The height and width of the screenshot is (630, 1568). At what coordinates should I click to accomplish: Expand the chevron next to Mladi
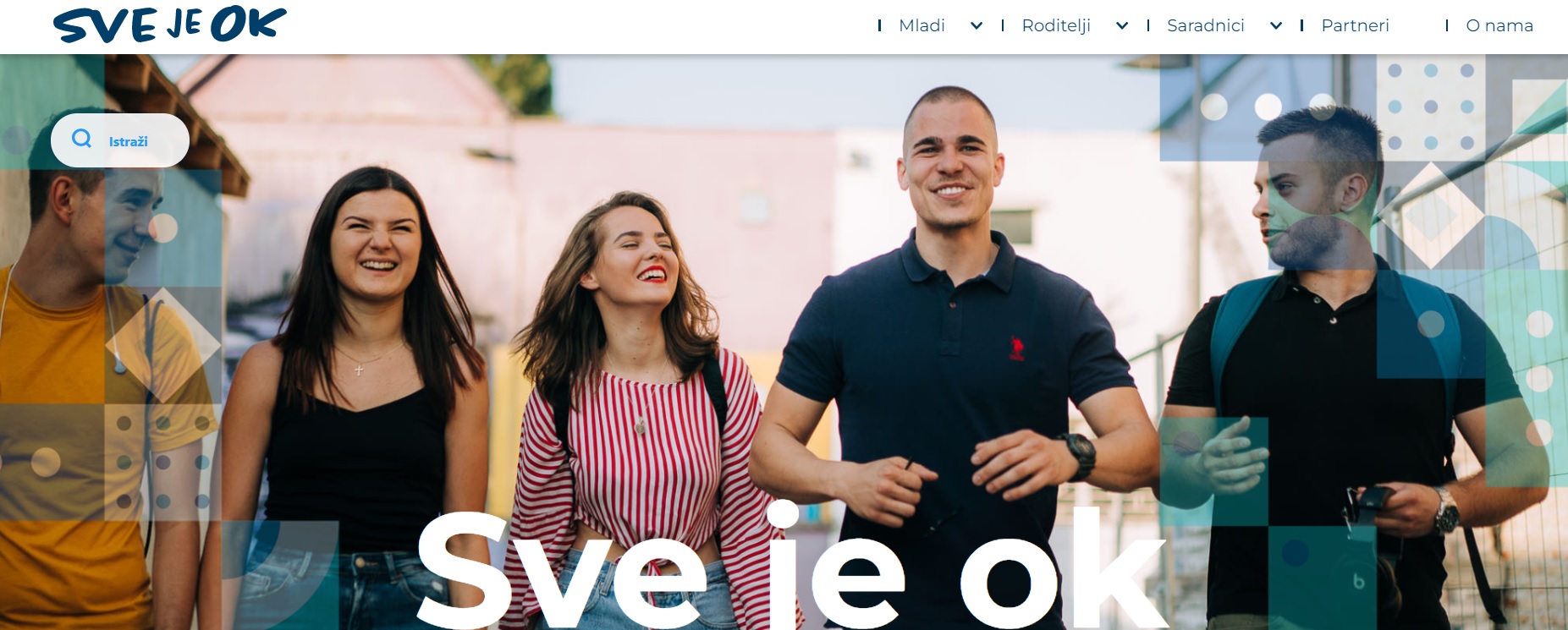pos(977,26)
